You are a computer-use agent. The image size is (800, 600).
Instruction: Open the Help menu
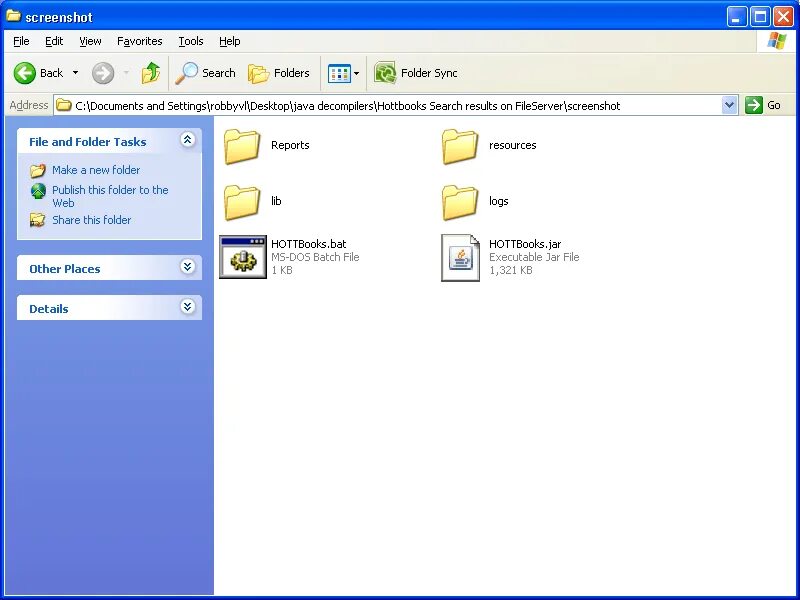pos(230,41)
